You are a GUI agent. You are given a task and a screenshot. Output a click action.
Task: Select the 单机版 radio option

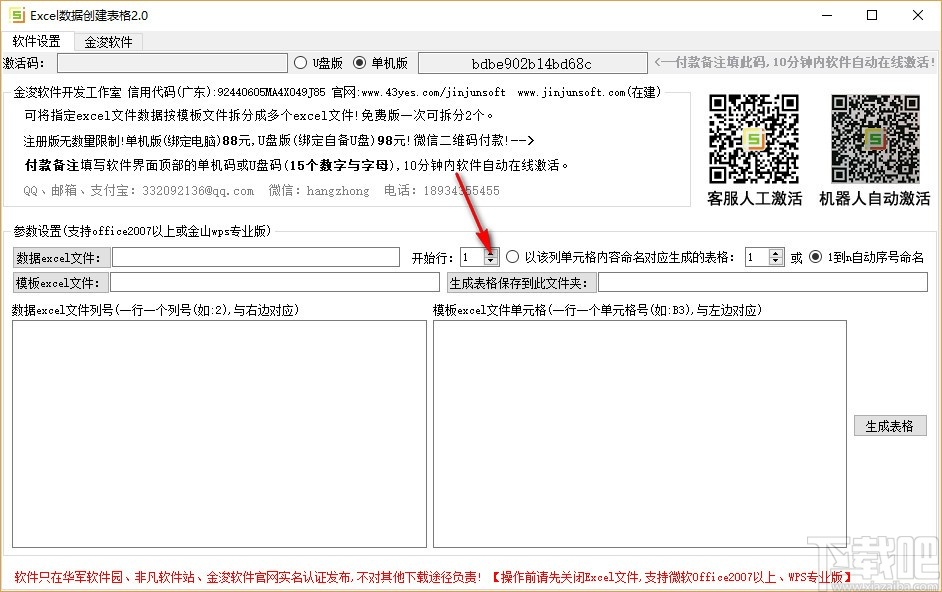(x=360, y=62)
